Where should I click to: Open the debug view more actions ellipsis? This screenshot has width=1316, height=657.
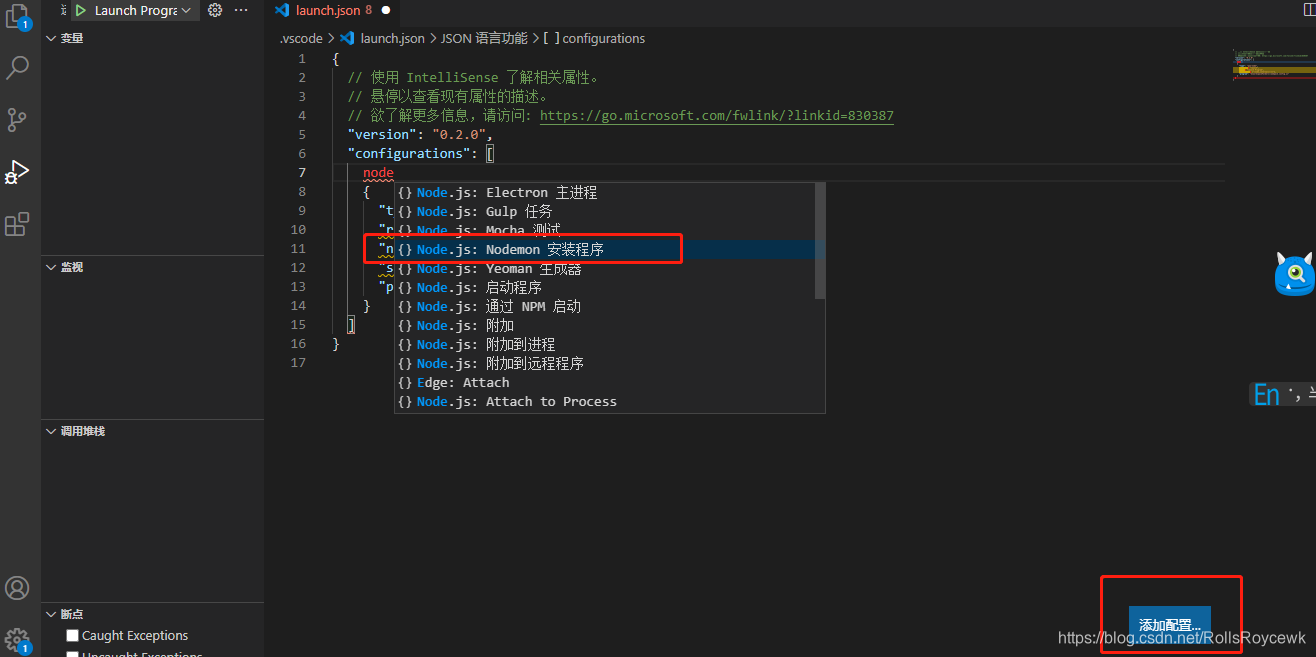point(241,10)
